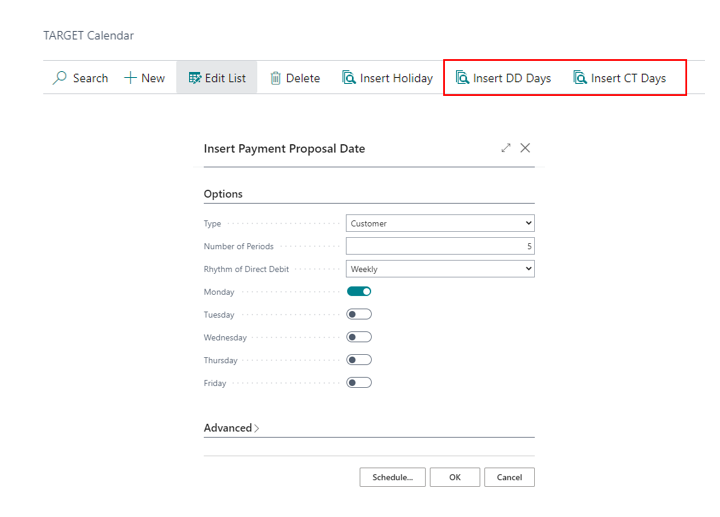Open the Type dropdown showing Customer

tap(440, 224)
